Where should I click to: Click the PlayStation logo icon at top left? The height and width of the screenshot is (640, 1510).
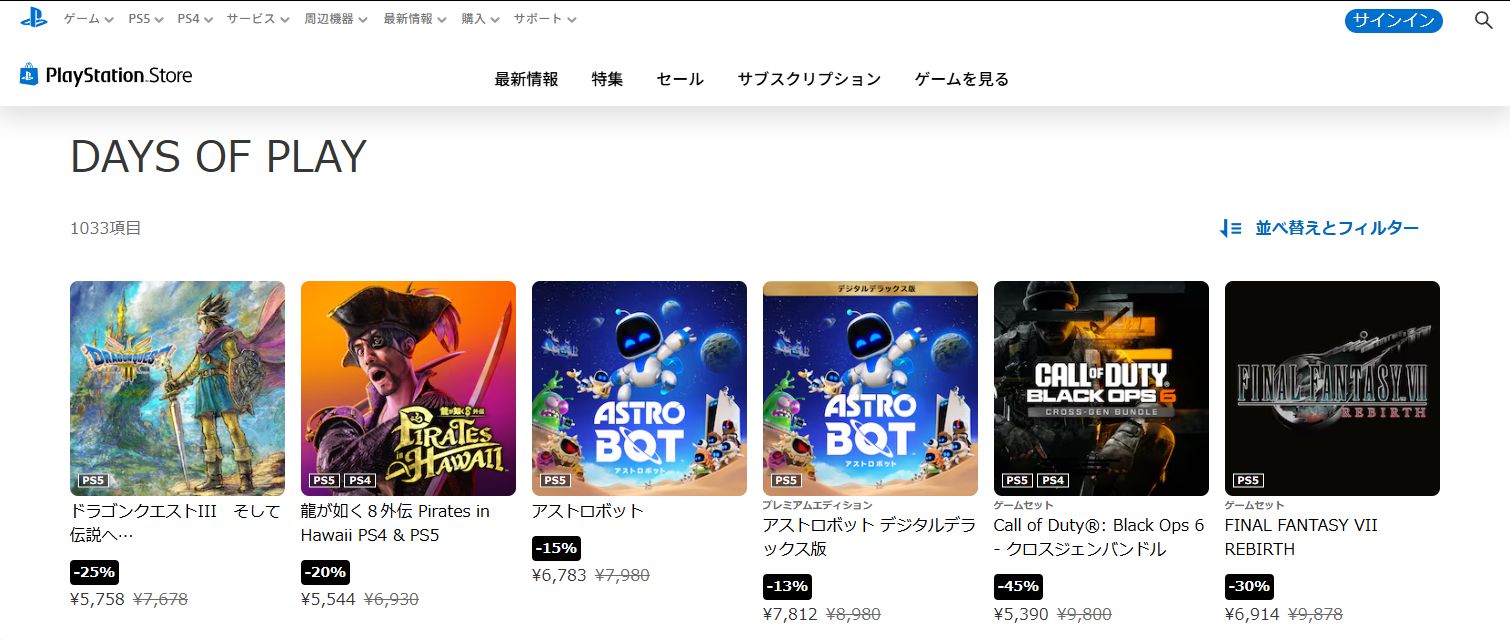[34, 18]
